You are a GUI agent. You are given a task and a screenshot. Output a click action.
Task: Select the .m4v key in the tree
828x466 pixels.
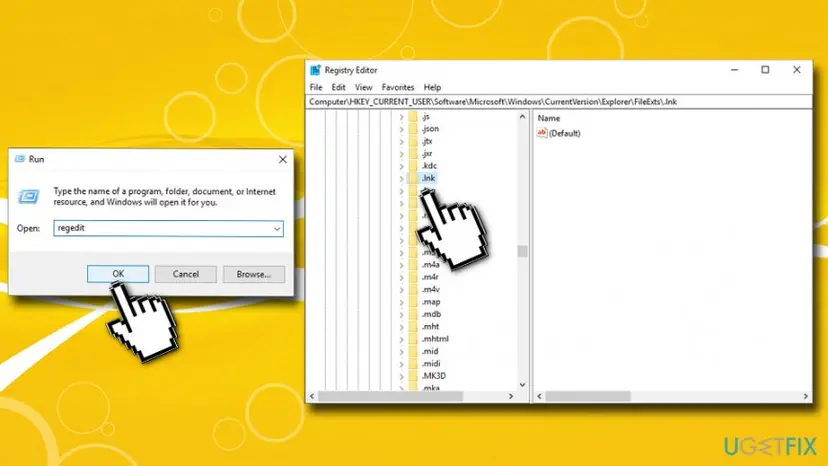[430, 290]
